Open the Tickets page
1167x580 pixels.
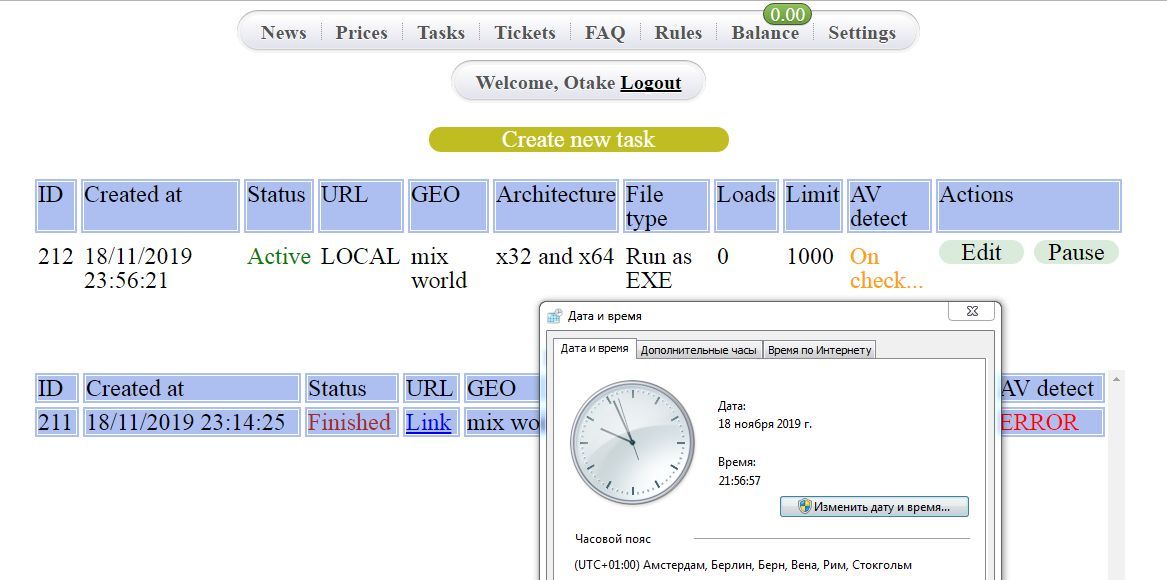(525, 33)
